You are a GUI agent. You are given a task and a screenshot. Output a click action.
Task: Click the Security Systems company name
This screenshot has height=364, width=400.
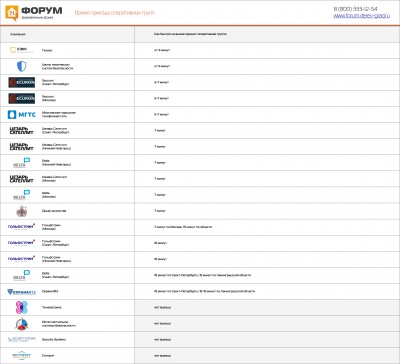pos(54,339)
